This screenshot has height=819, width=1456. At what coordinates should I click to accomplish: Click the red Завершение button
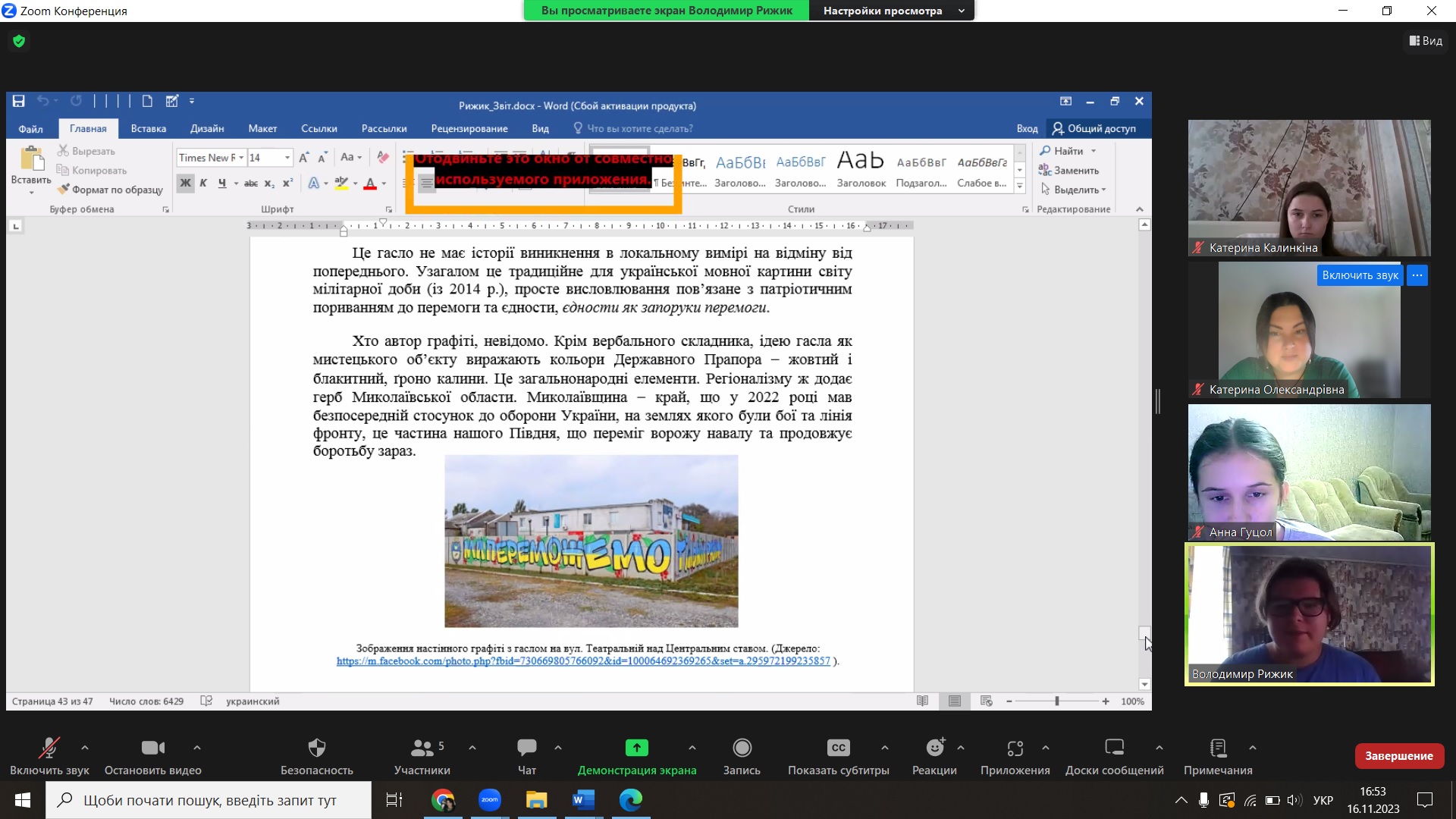[1398, 756]
